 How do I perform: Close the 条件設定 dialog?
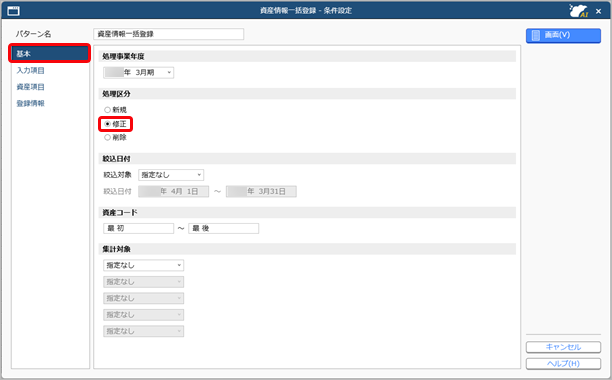pyautogui.click(x=598, y=11)
